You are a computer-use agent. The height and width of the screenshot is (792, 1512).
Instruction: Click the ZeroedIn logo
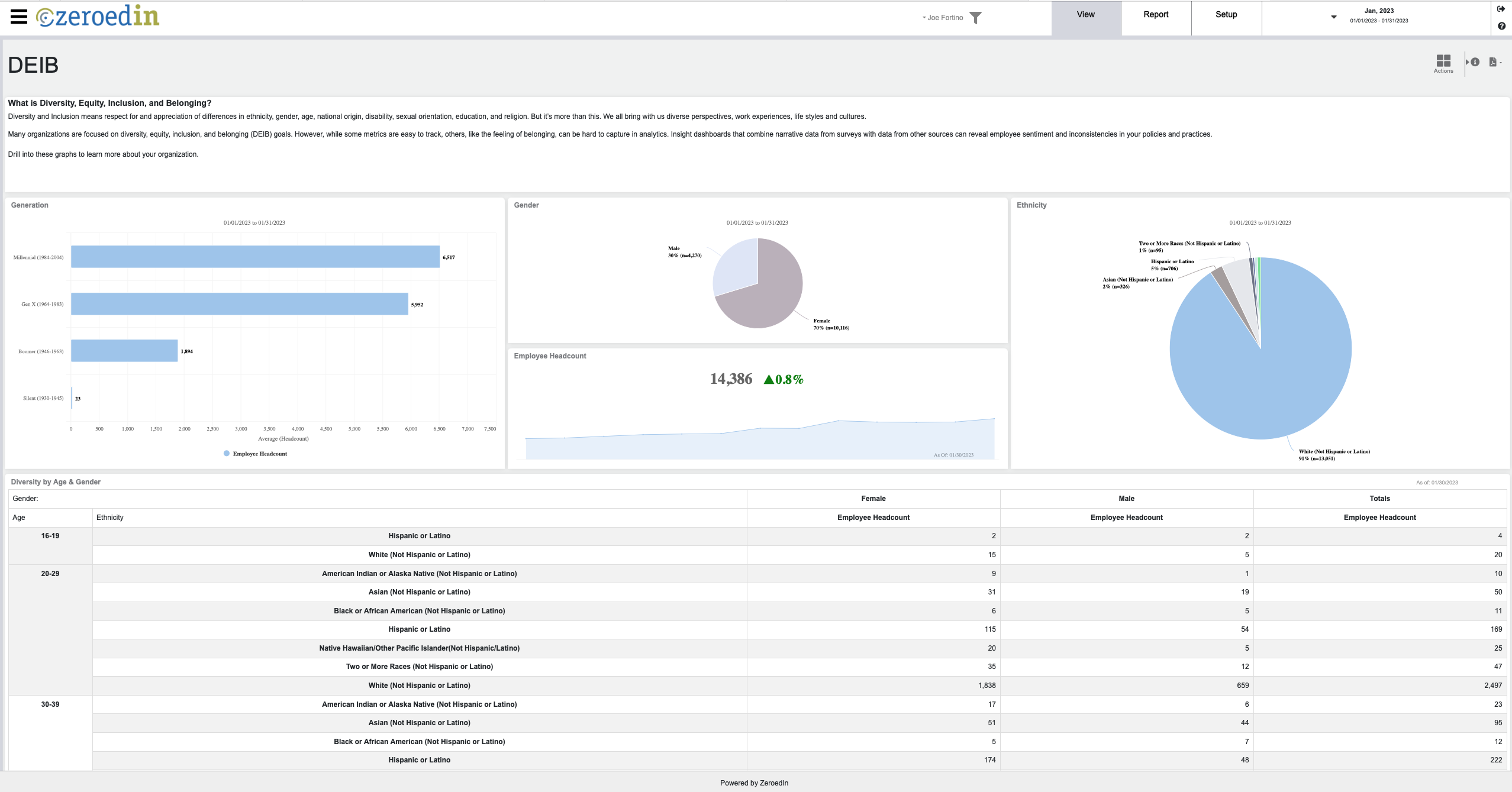98,16
